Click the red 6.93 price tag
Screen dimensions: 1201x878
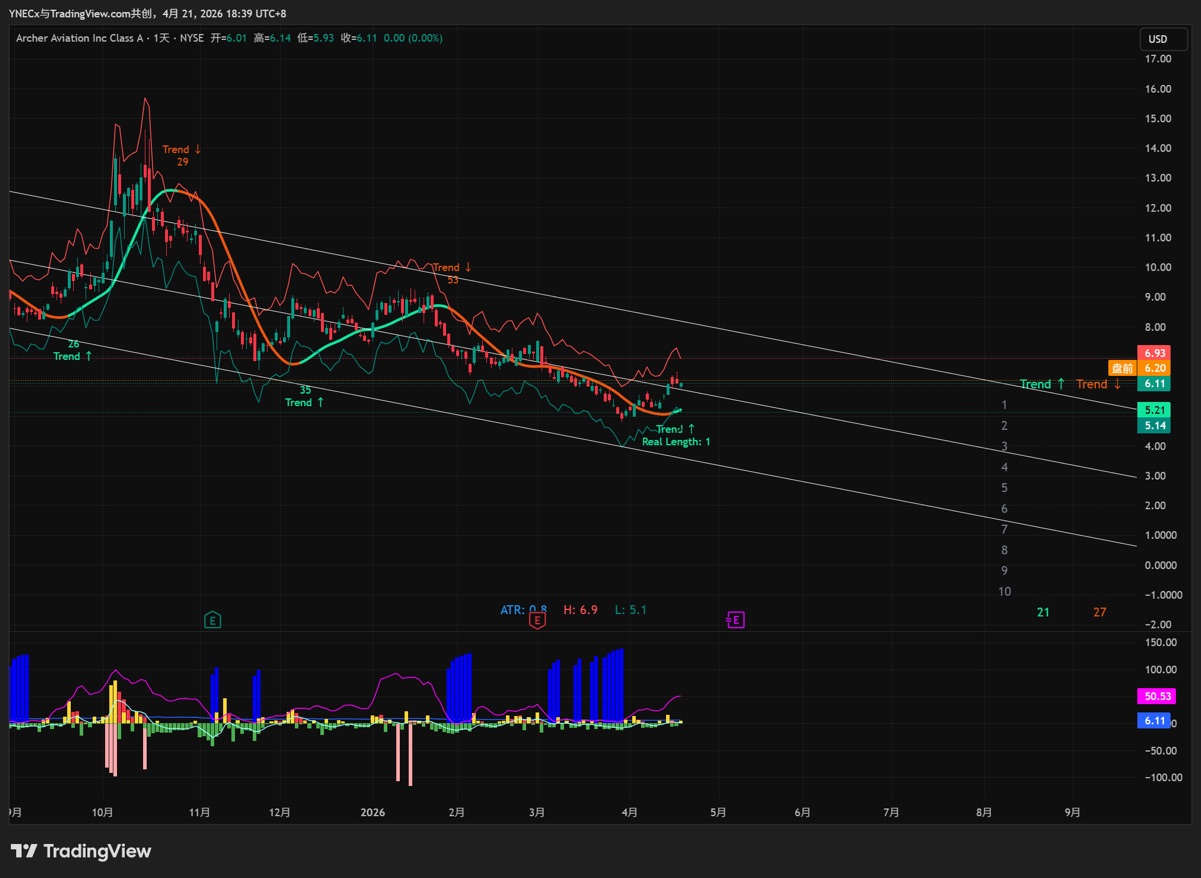tap(1155, 354)
